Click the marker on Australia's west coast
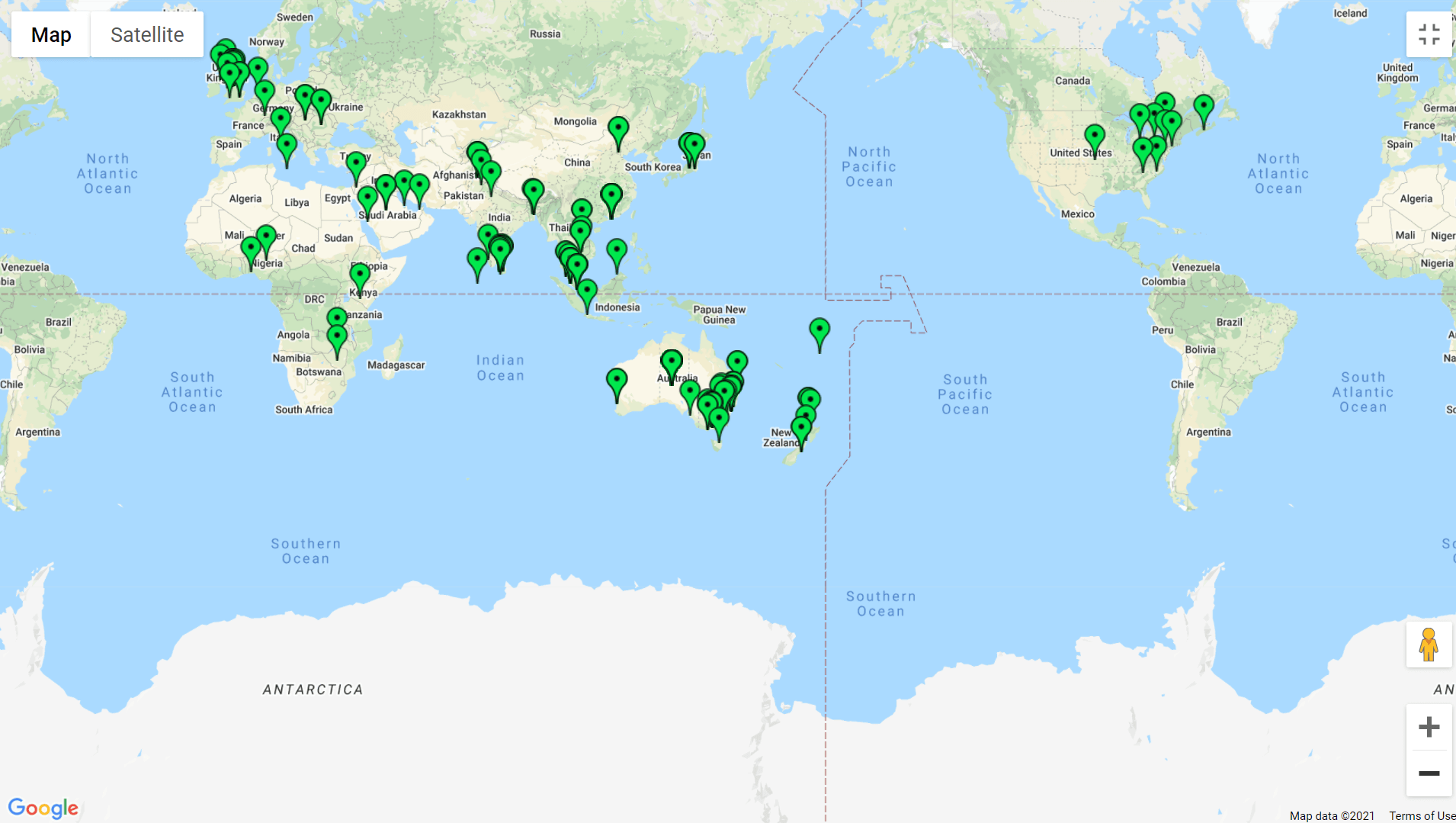Screen dimensions: 1456x823 tap(617, 381)
